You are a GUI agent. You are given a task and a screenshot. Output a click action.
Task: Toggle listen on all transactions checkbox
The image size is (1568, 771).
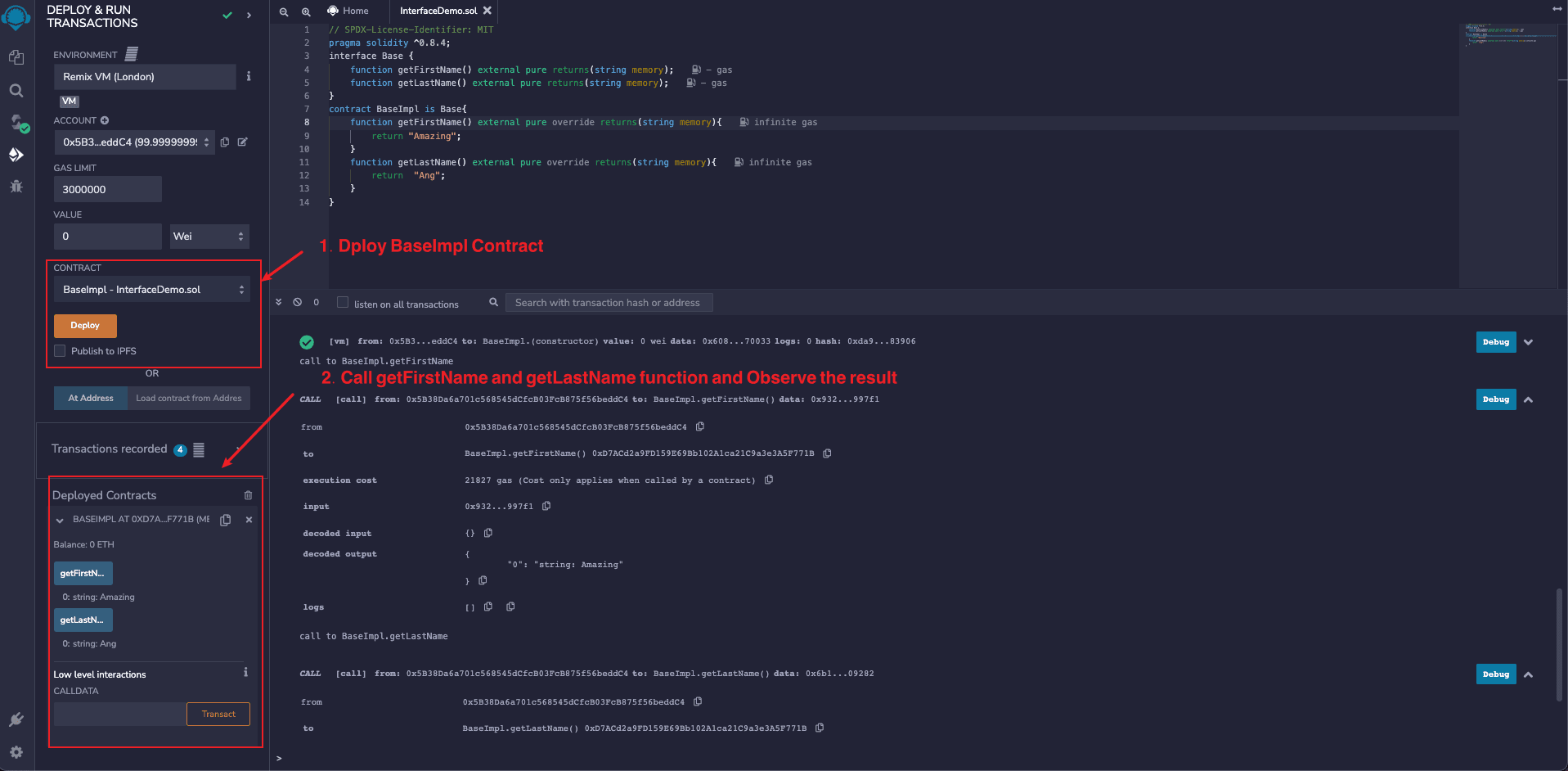[x=343, y=302]
